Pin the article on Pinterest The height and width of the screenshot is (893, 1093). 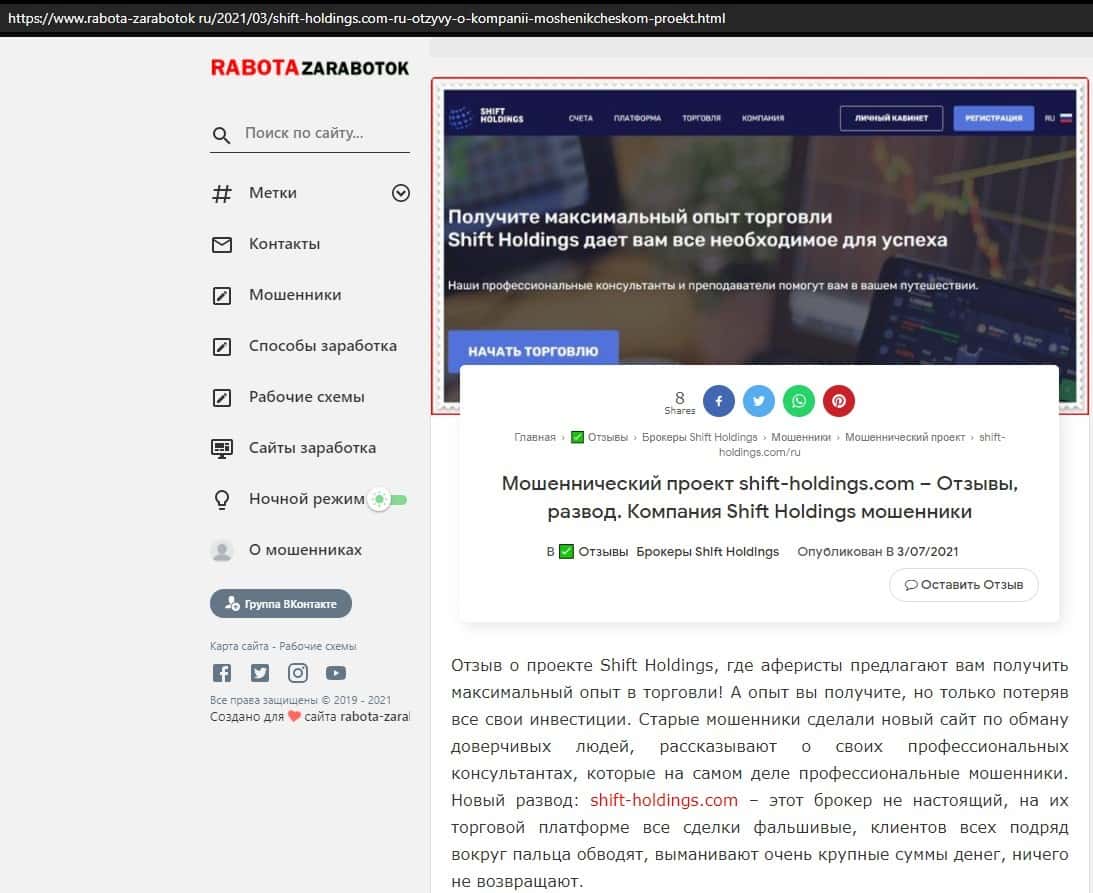click(839, 401)
